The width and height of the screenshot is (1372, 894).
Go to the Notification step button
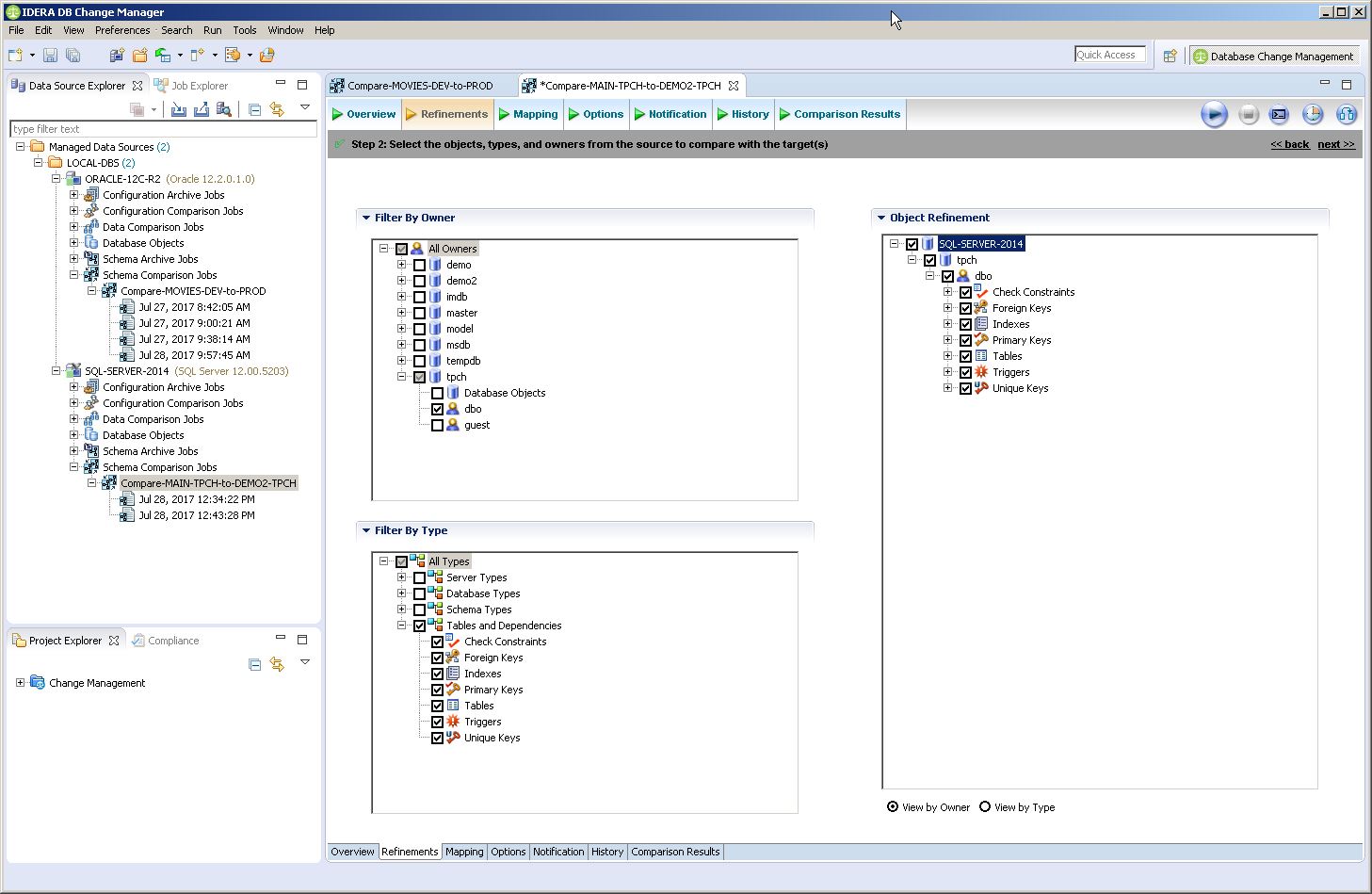670,114
